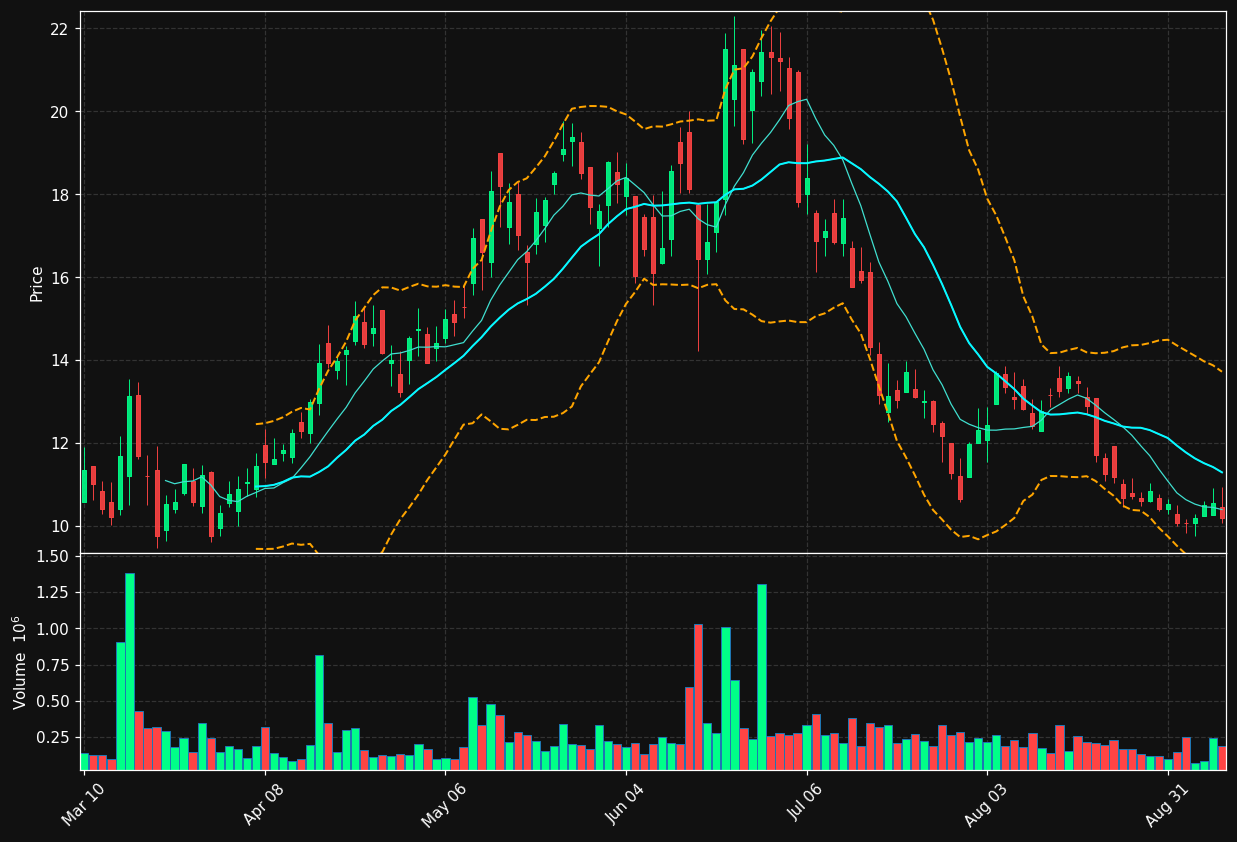Click the volume tick label 1.00
The image size is (1237, 842).
(53, 629)
